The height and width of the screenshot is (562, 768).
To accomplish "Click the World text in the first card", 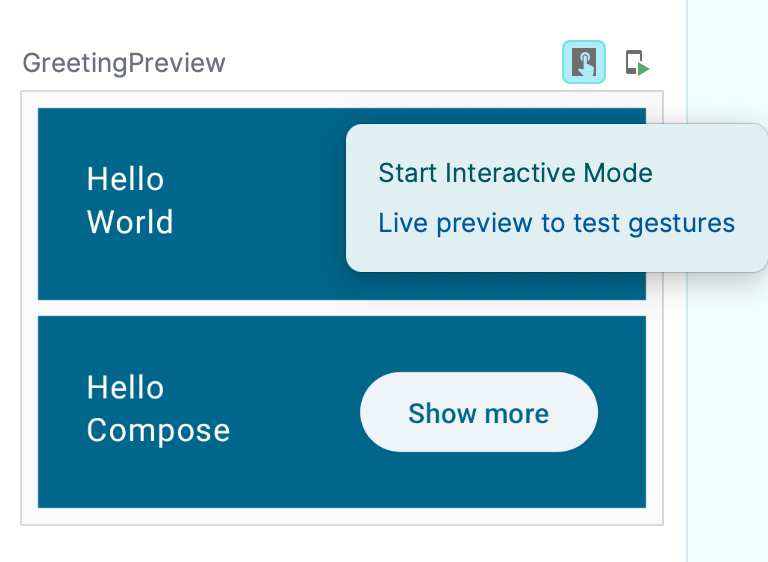I will point(130,222).
